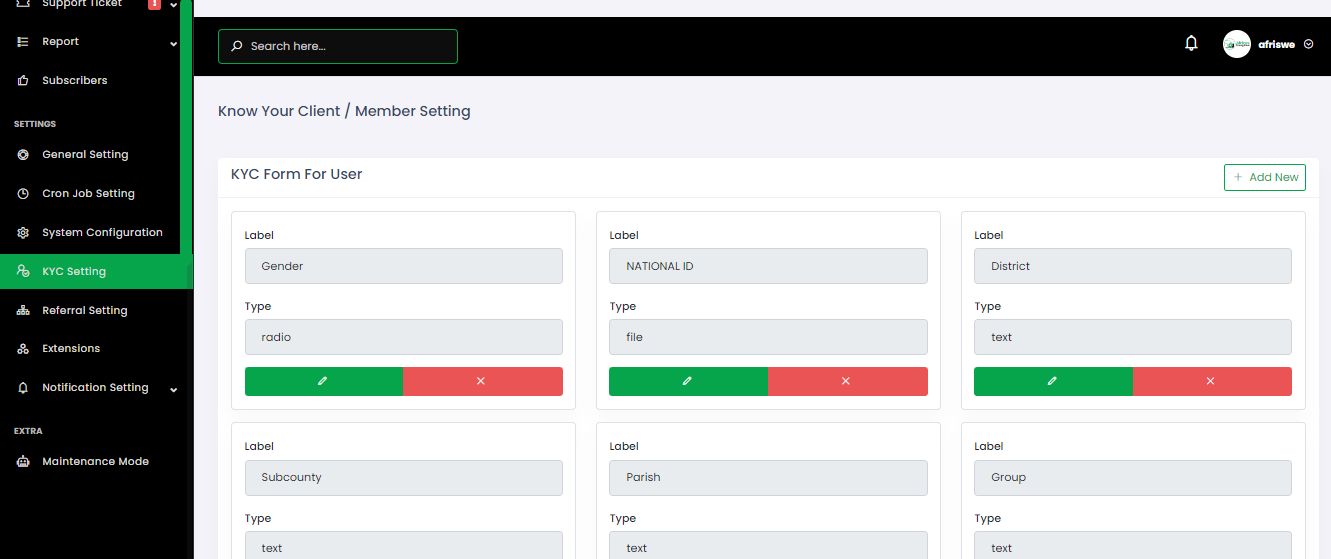Click the Support Ticket alert badge
The width and height of the screenshot is (1331, 559).
point(154,4)
